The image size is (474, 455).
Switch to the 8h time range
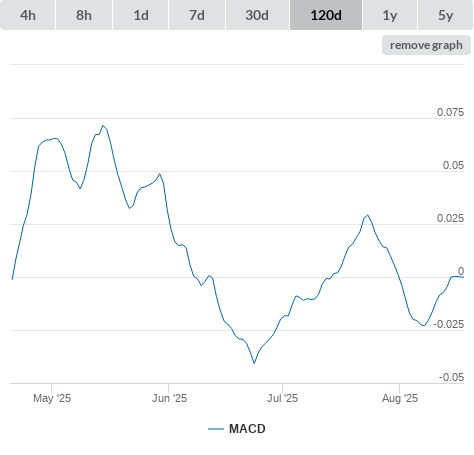coord(84,15)
